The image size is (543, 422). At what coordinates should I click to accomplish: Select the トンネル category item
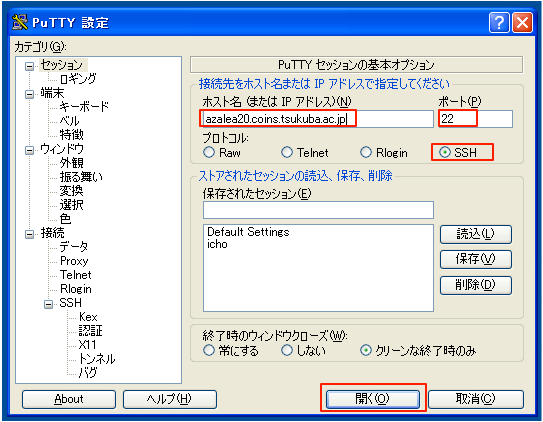click(97, 359)
